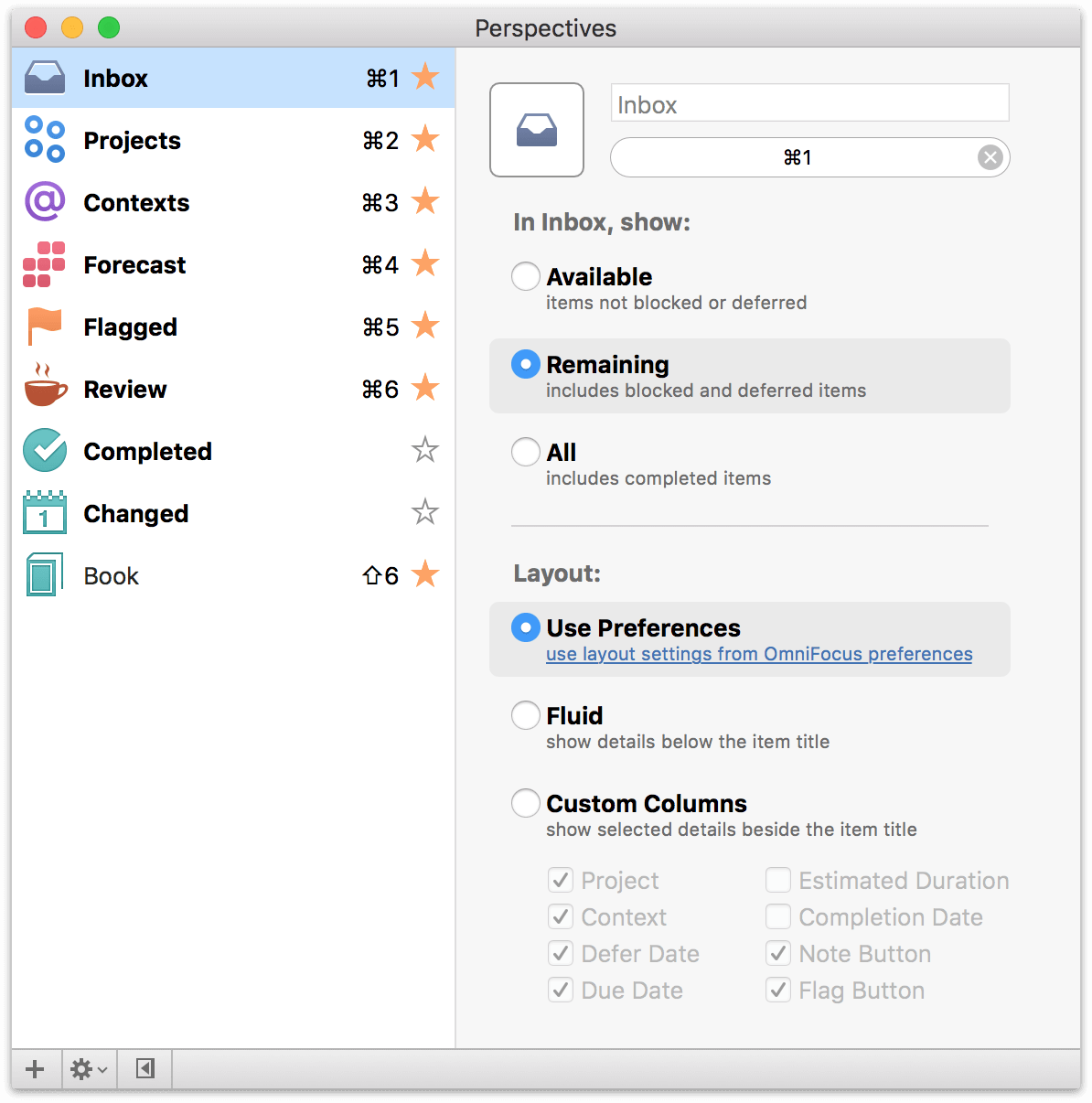Image resolution: width=1092 pixels, height=1103 pixels.
Task: Click the Book perspective icon
Action: (45, 575)
